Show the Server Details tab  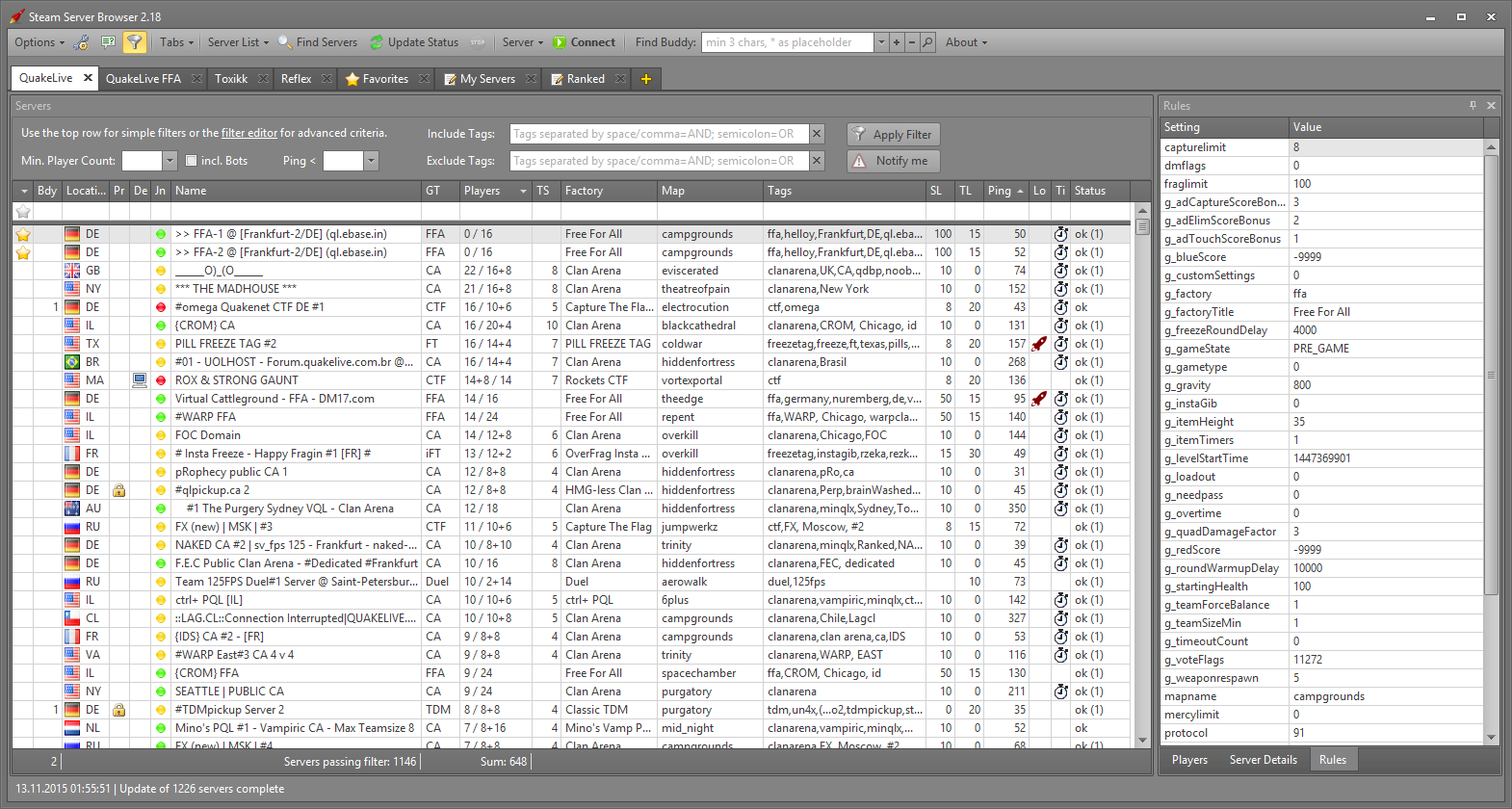click(x=1264, y=760)
